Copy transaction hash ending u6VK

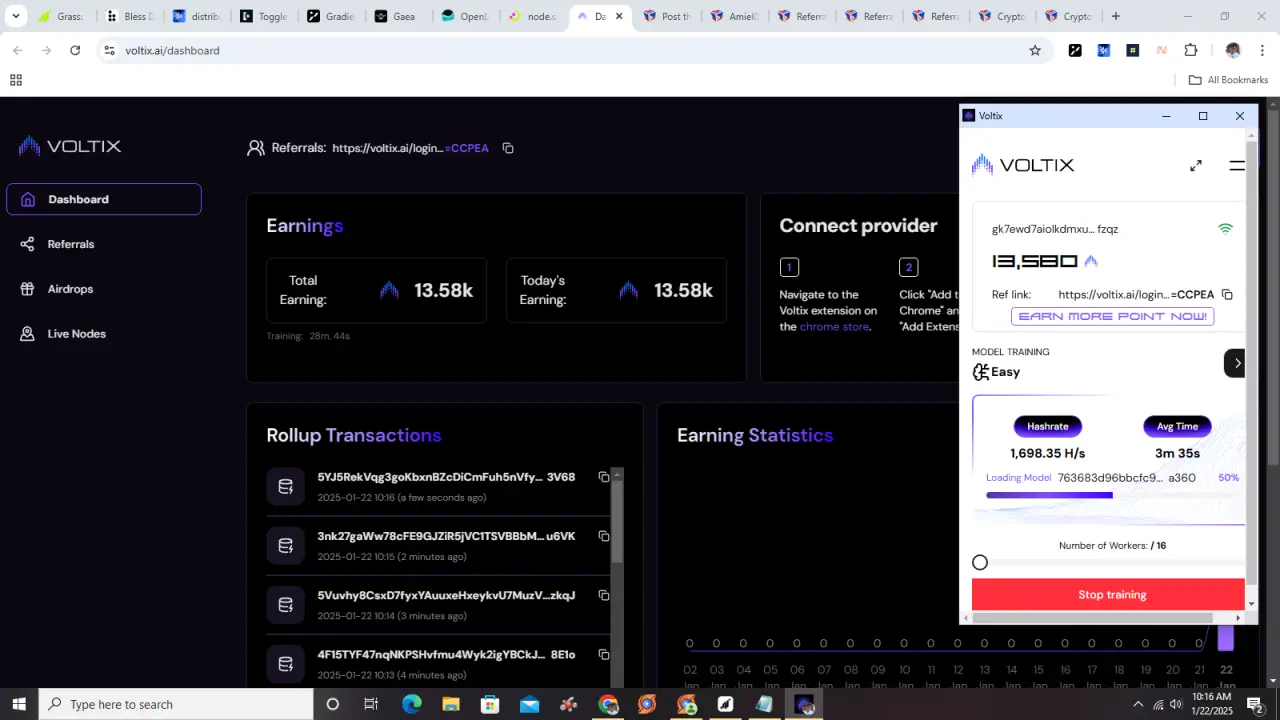pyautogui.click(x=604, y=536)
